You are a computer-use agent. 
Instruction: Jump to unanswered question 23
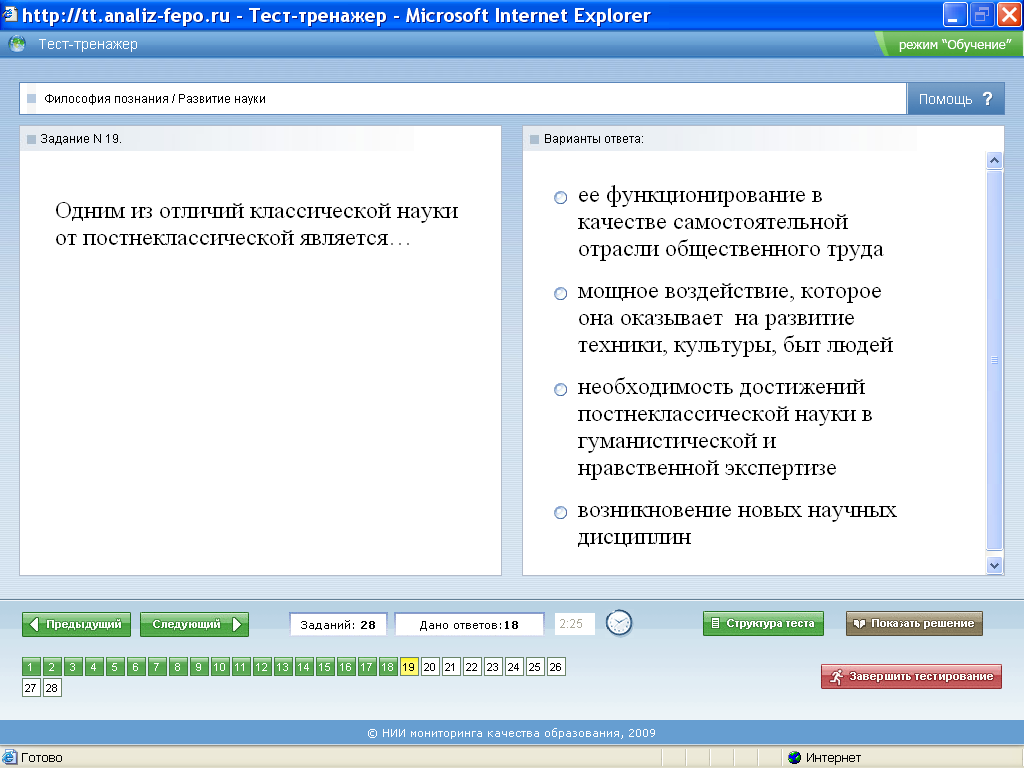pos(492,667)
